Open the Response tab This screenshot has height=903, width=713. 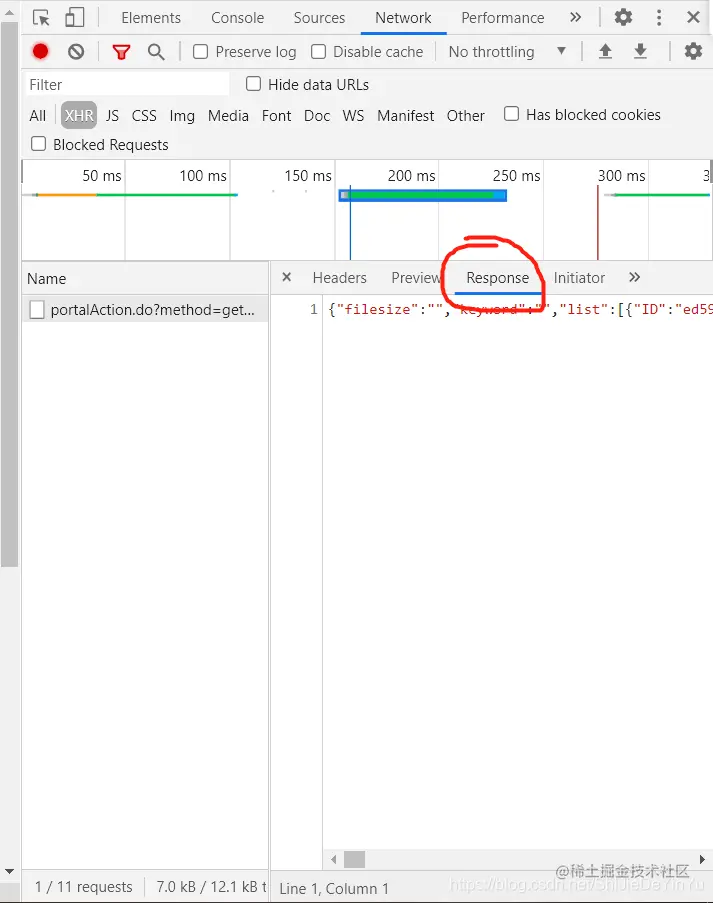(498, 278)
